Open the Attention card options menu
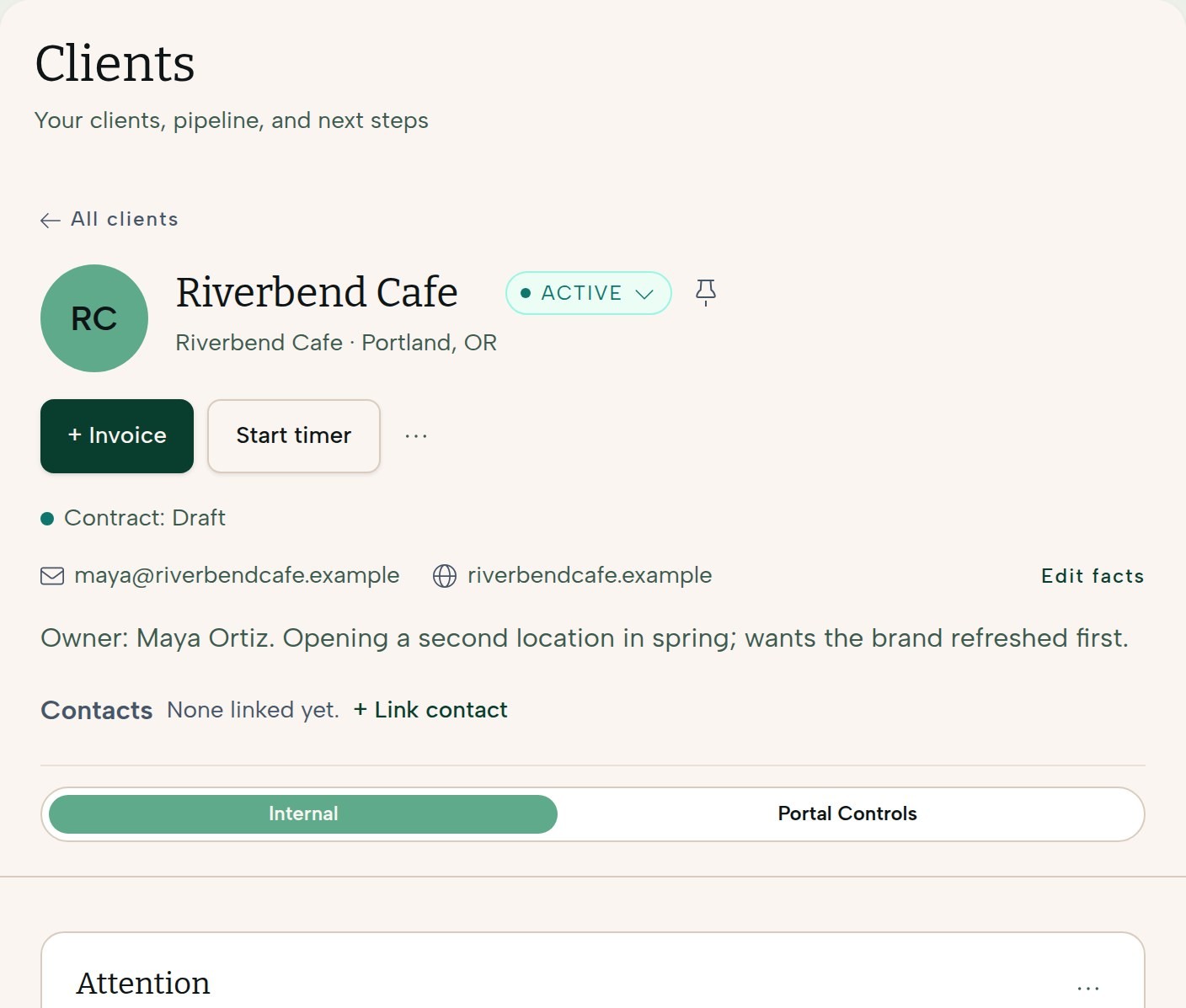The width and height of the screenshot is (1186, 1008). pos(1088,987)
